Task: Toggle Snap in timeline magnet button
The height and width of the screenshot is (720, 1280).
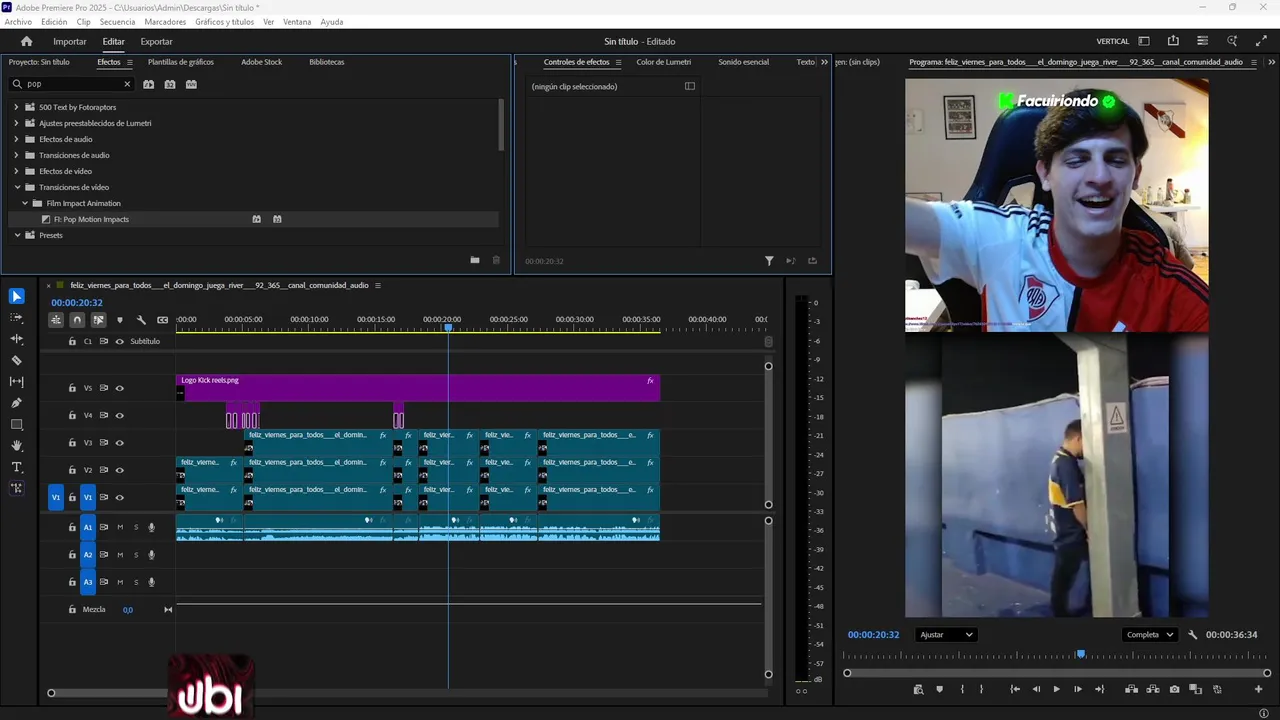Action: click(77, 320)
